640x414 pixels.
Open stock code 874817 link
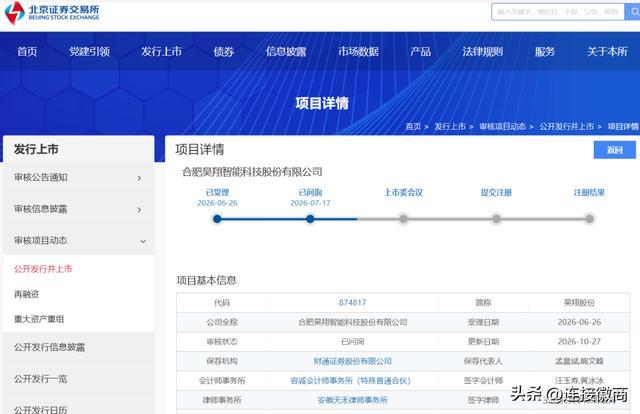coord(352,303)
